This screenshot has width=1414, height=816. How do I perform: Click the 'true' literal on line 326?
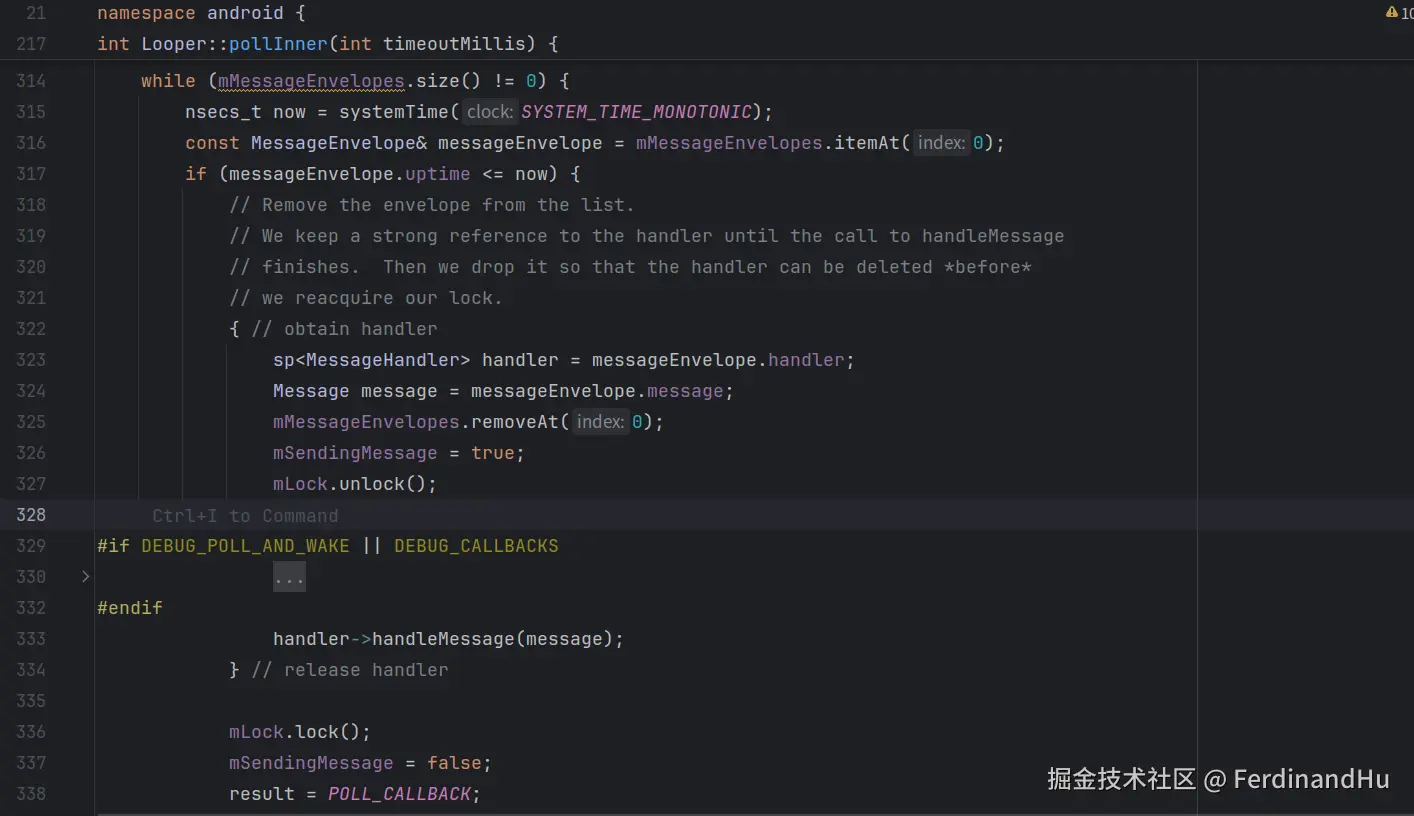pyautogui.click(x=493, y=453)
